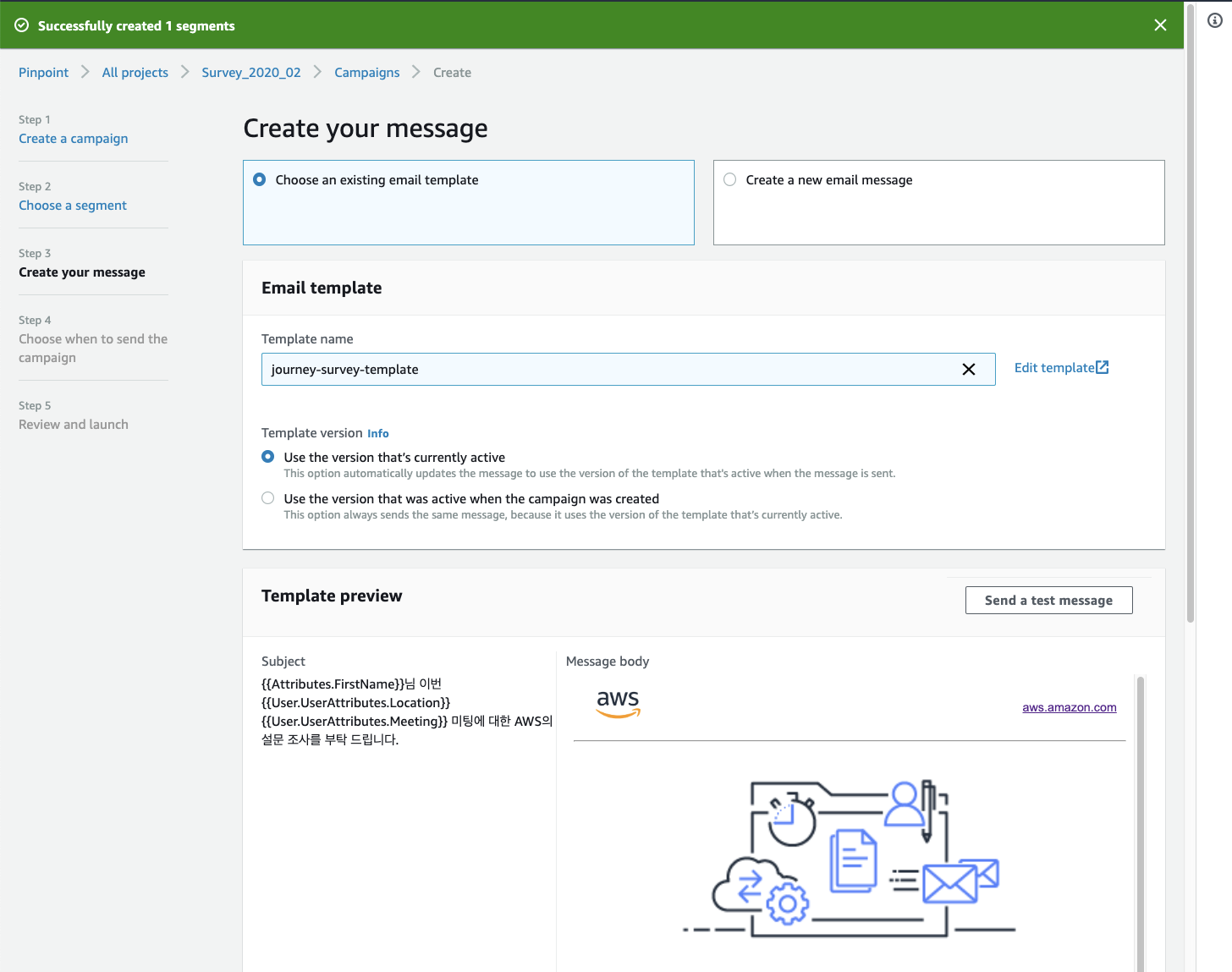This screenshot has height=972, width=1232.
Task: Click Step 5 Review and launch
Action: [74, 425]
